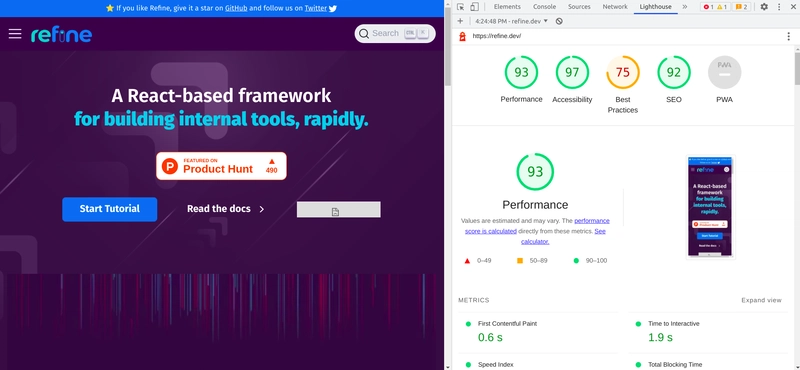Toggle the device toolbar icon in DevTools
The height and width of the screenshot is (370, 800).
[474, 7]
